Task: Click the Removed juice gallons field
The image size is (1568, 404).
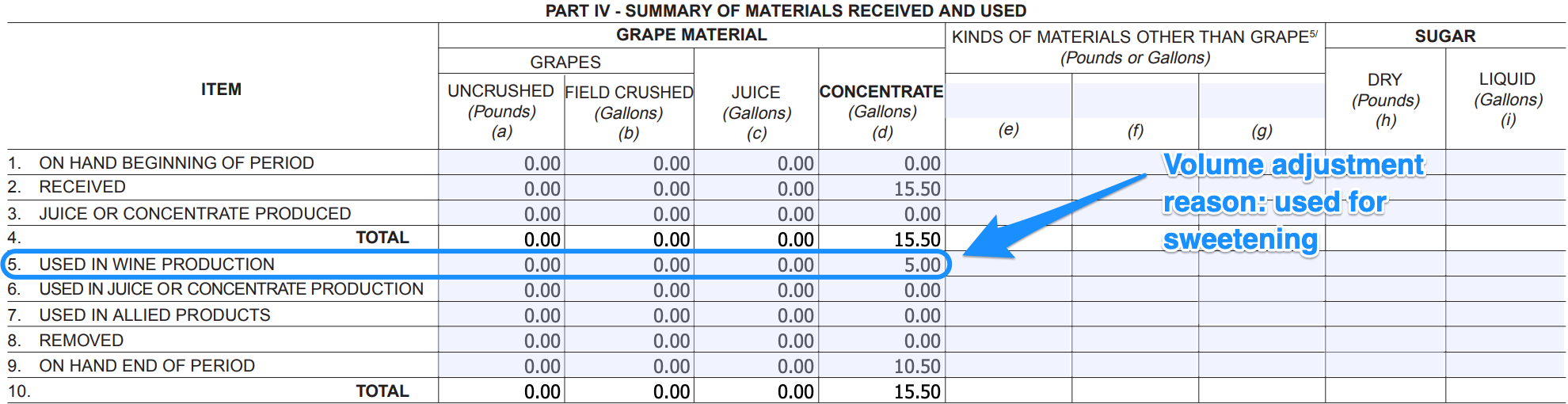Action: pos(756,341)
